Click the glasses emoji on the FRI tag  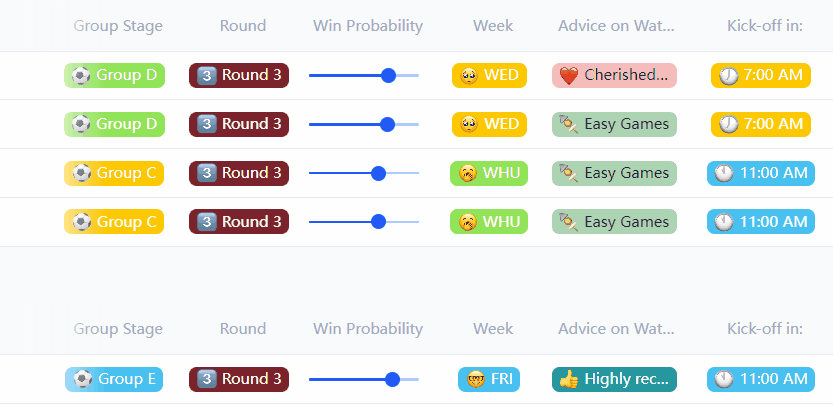tap(475, 379)
